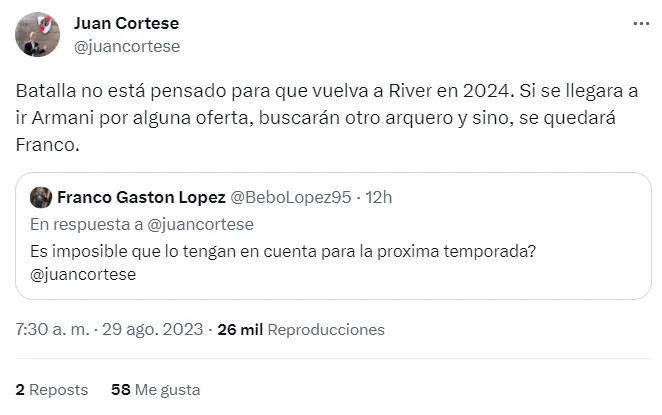Open the quoted tweet's 12h timestamp
This screenshot has height=415, width=662.
(x=376, y=197)
